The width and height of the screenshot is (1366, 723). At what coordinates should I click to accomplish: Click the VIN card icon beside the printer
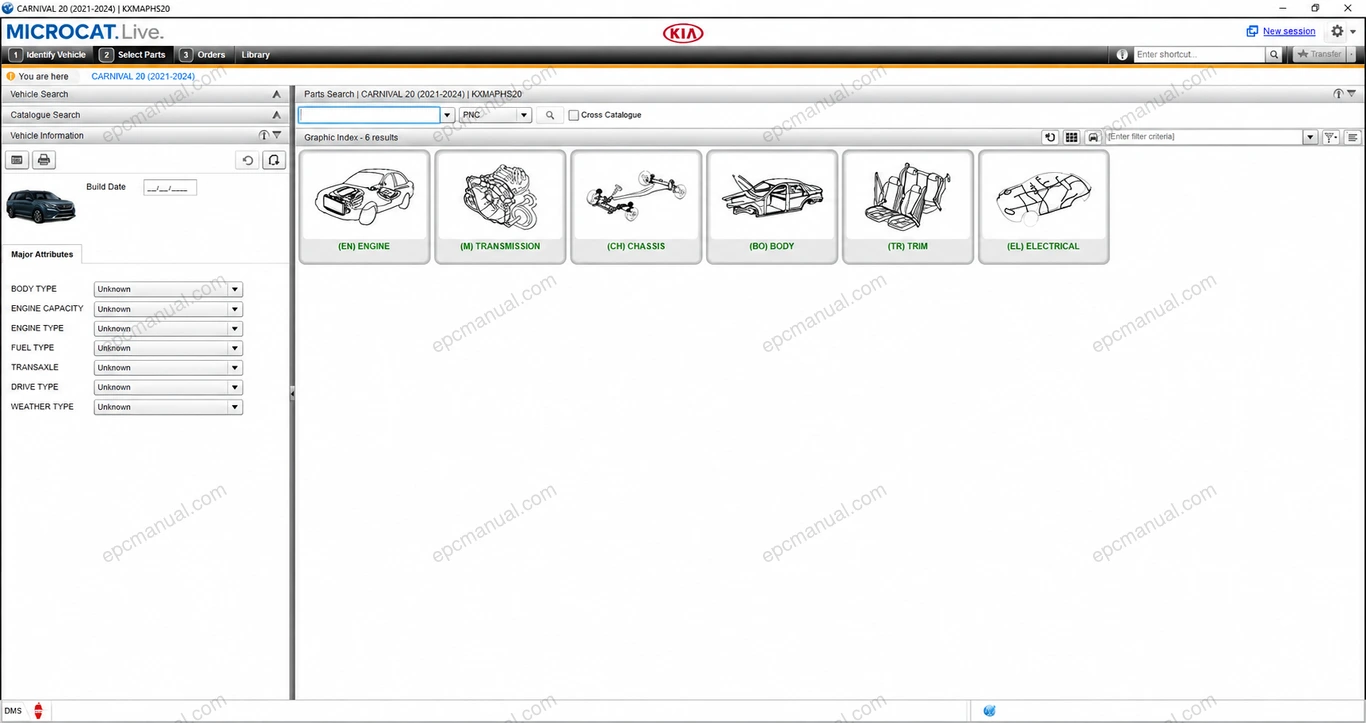[17, 160]
